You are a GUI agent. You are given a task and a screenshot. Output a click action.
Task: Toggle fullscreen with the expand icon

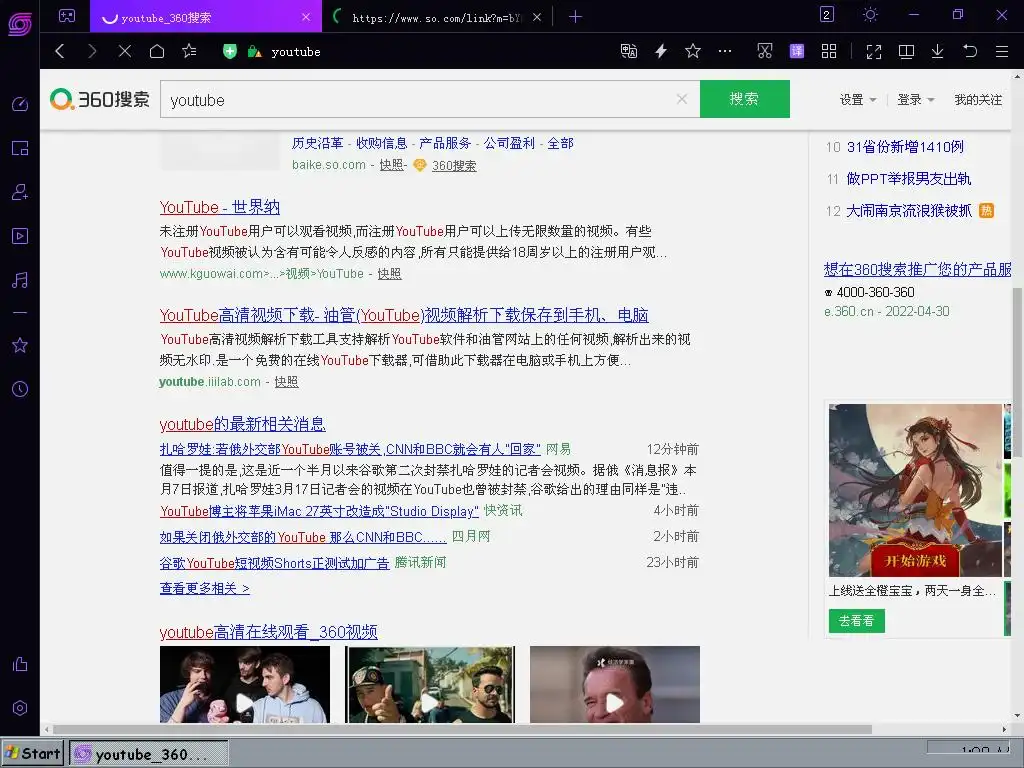click(874, 52)
